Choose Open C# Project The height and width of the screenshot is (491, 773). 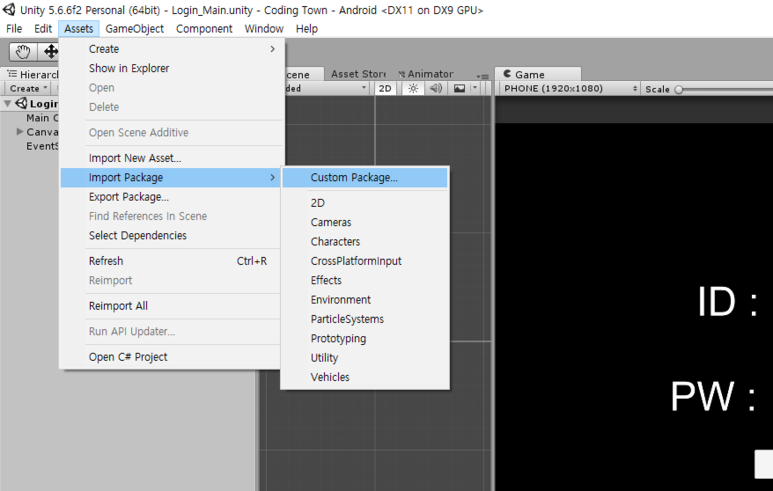171,357
